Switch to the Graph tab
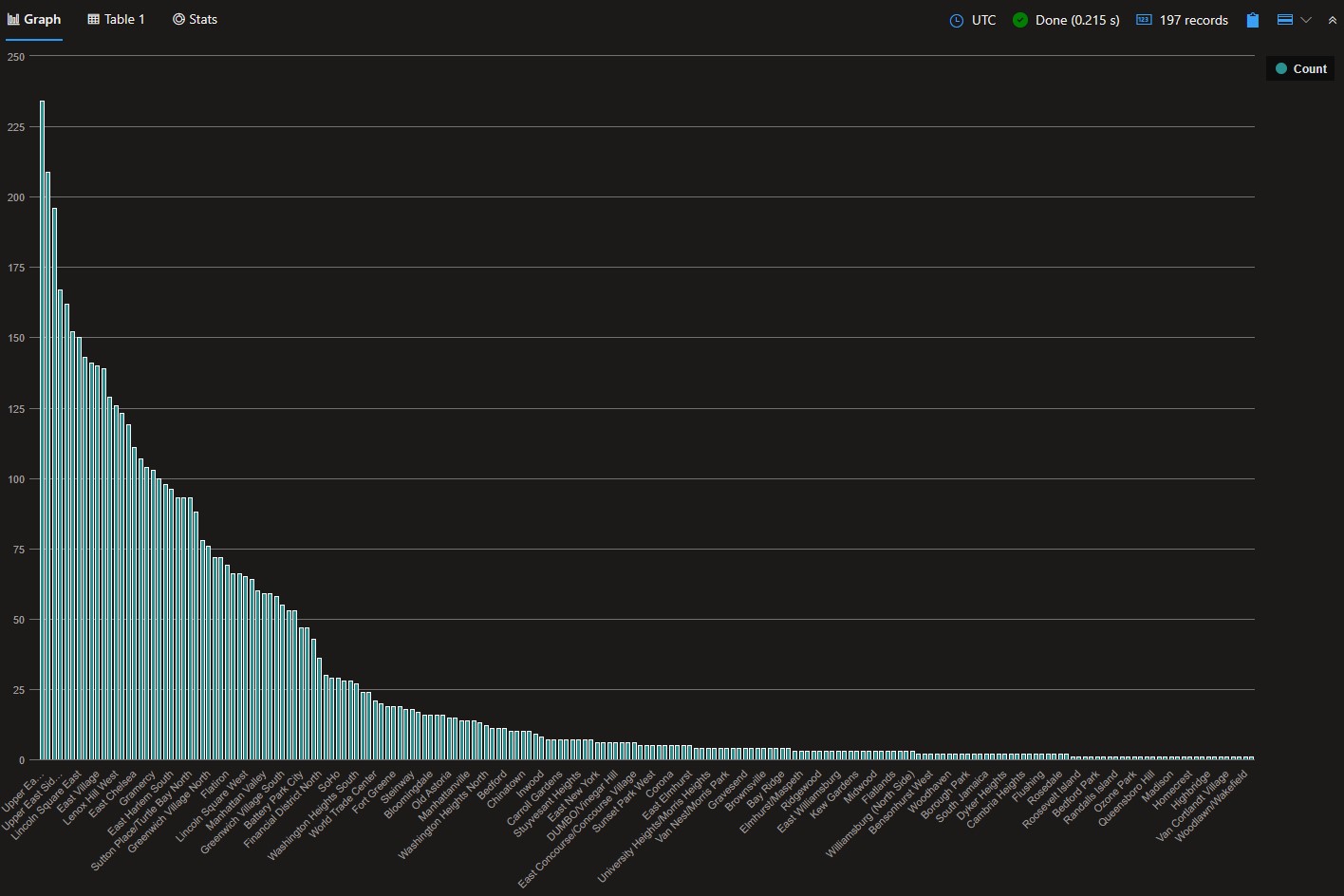This screenshot has height=896, width=1344. pyautogui.click(x=34, y=19)
